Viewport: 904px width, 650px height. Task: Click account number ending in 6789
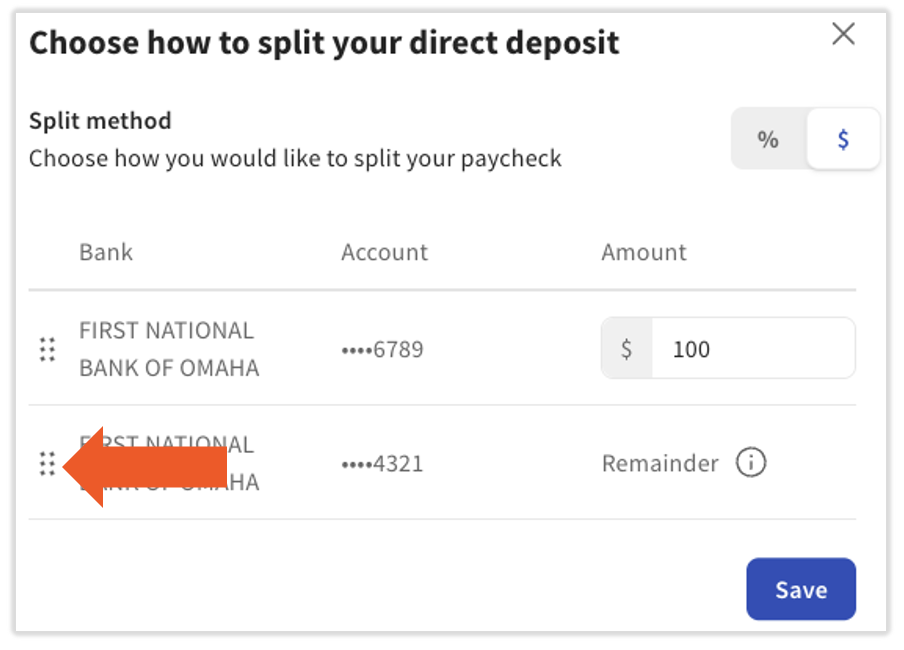coord(382,350)
